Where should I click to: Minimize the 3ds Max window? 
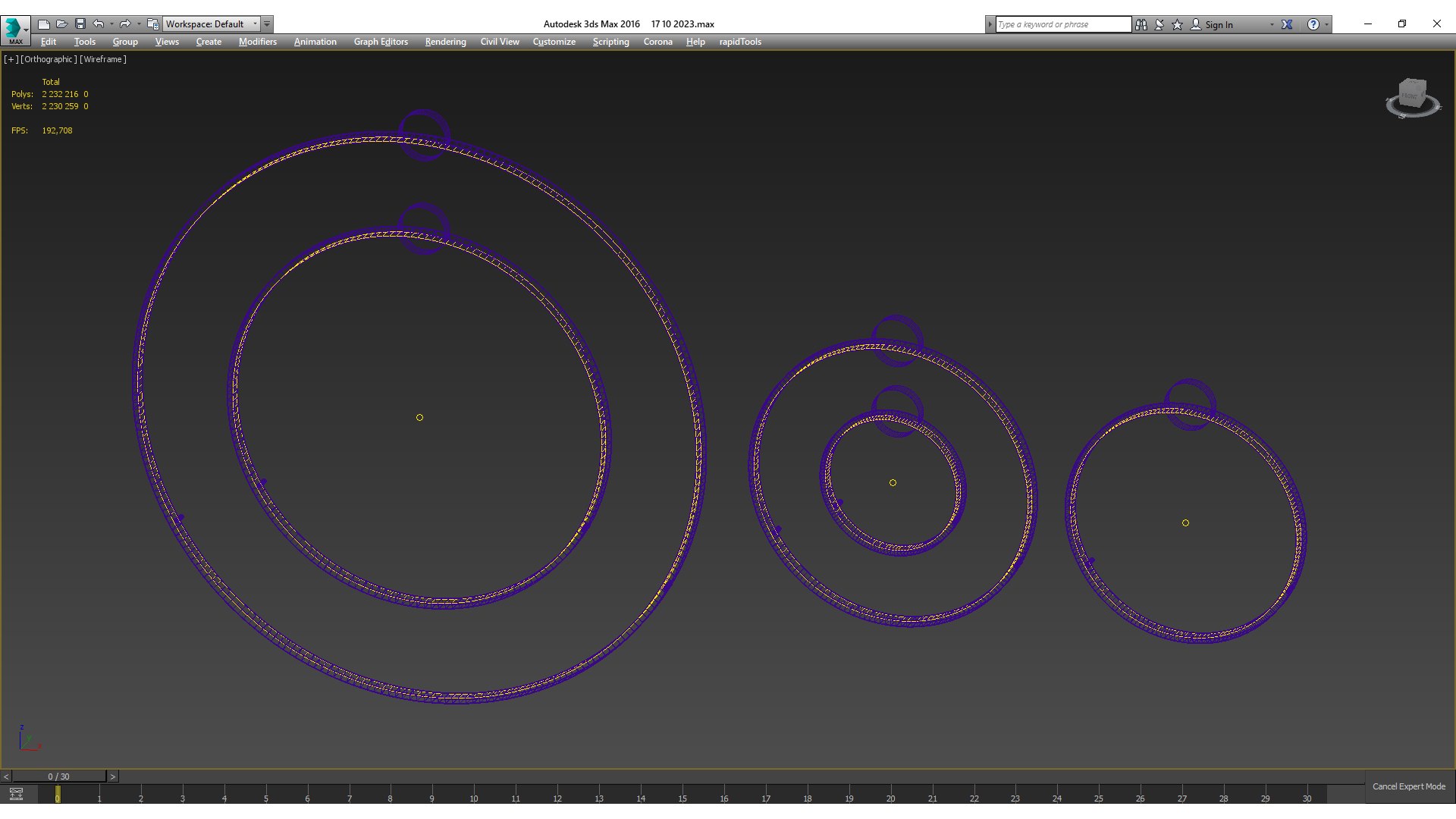tap(1368, 24)
